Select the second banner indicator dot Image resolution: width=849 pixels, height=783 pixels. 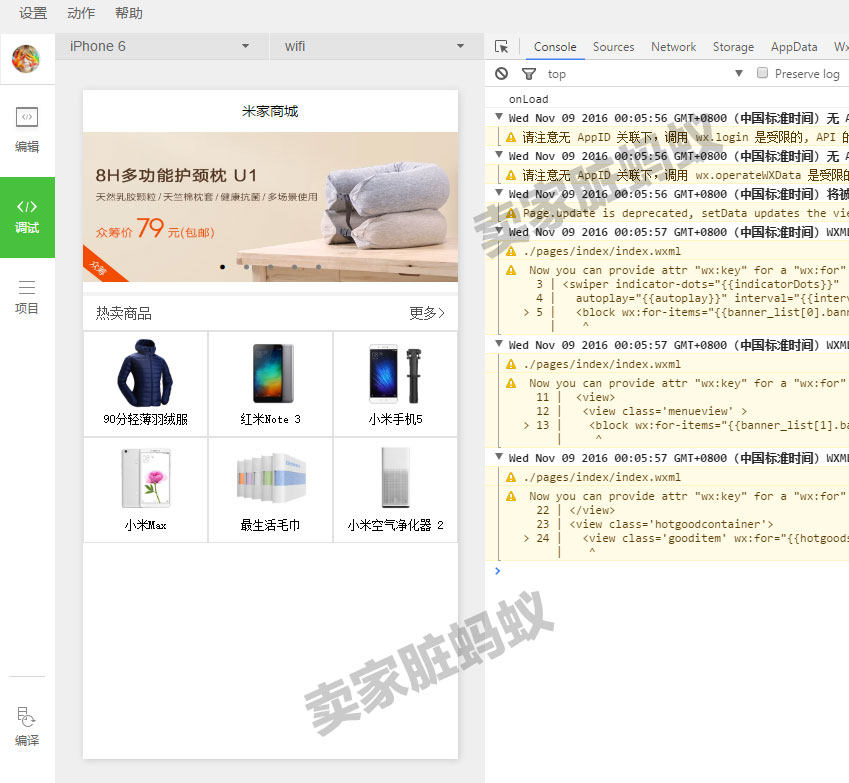tap(246, 267)
